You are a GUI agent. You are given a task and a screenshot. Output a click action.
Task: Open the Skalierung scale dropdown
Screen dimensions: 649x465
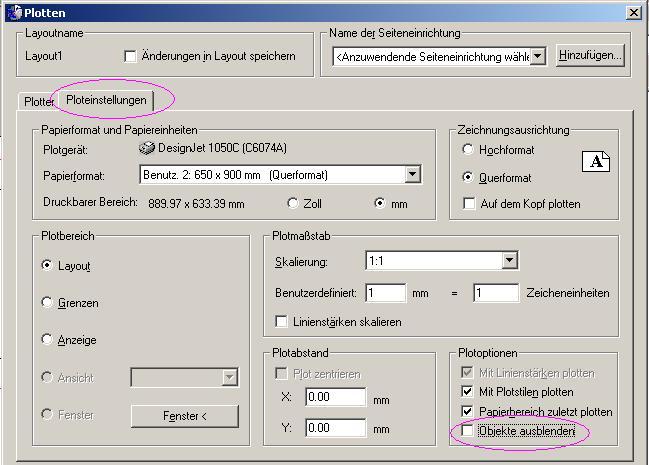click(510, 260)
